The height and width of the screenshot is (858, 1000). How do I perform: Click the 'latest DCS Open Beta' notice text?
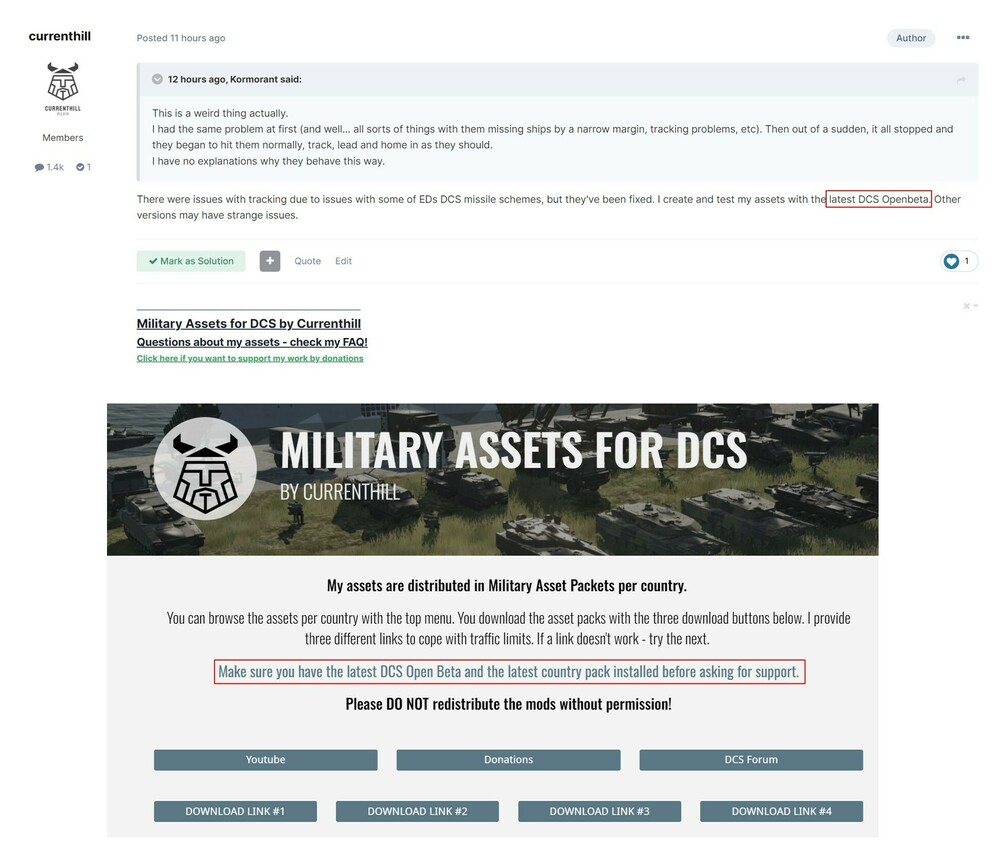click(509, 672)
